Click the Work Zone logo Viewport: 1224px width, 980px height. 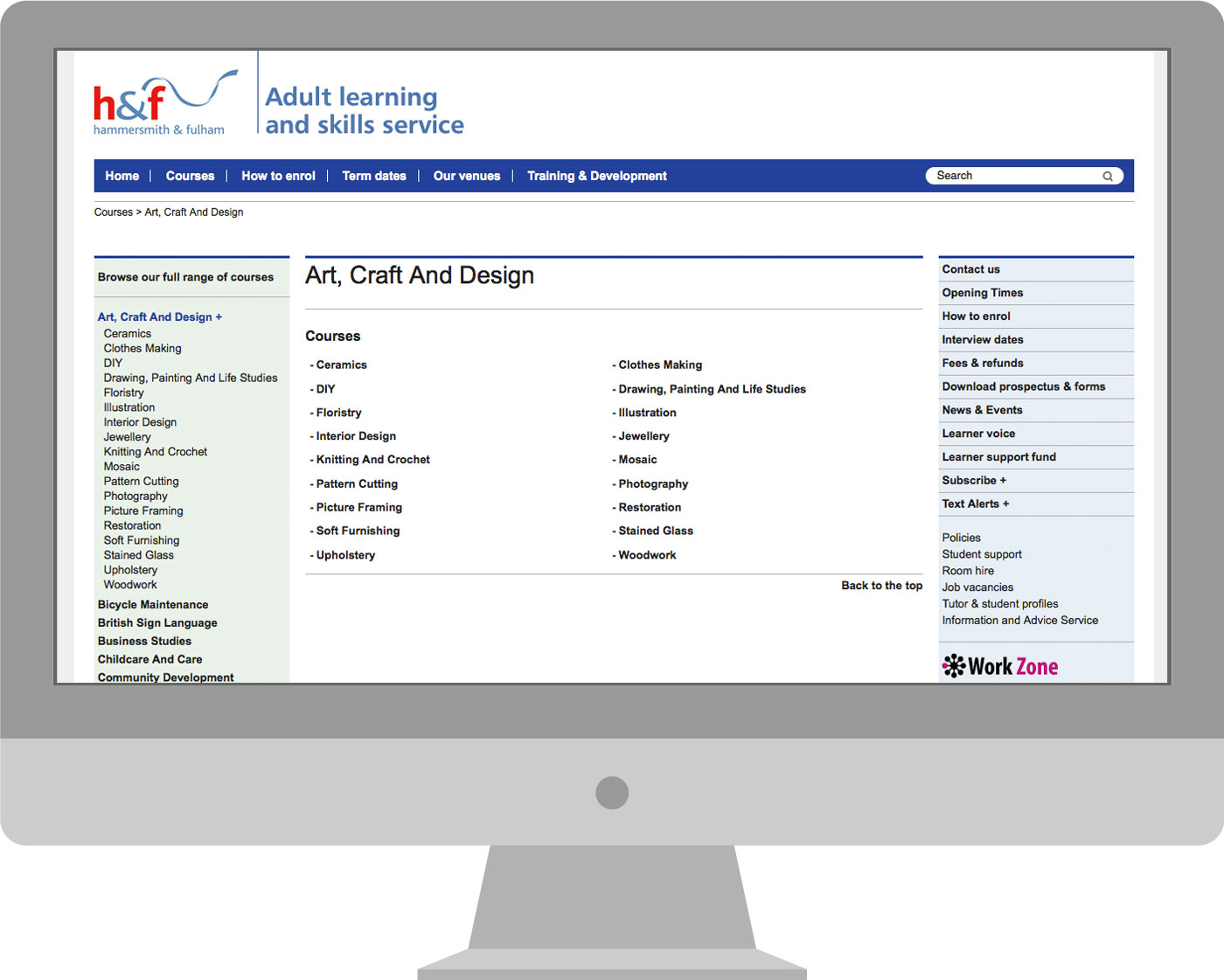(1000, 666)
